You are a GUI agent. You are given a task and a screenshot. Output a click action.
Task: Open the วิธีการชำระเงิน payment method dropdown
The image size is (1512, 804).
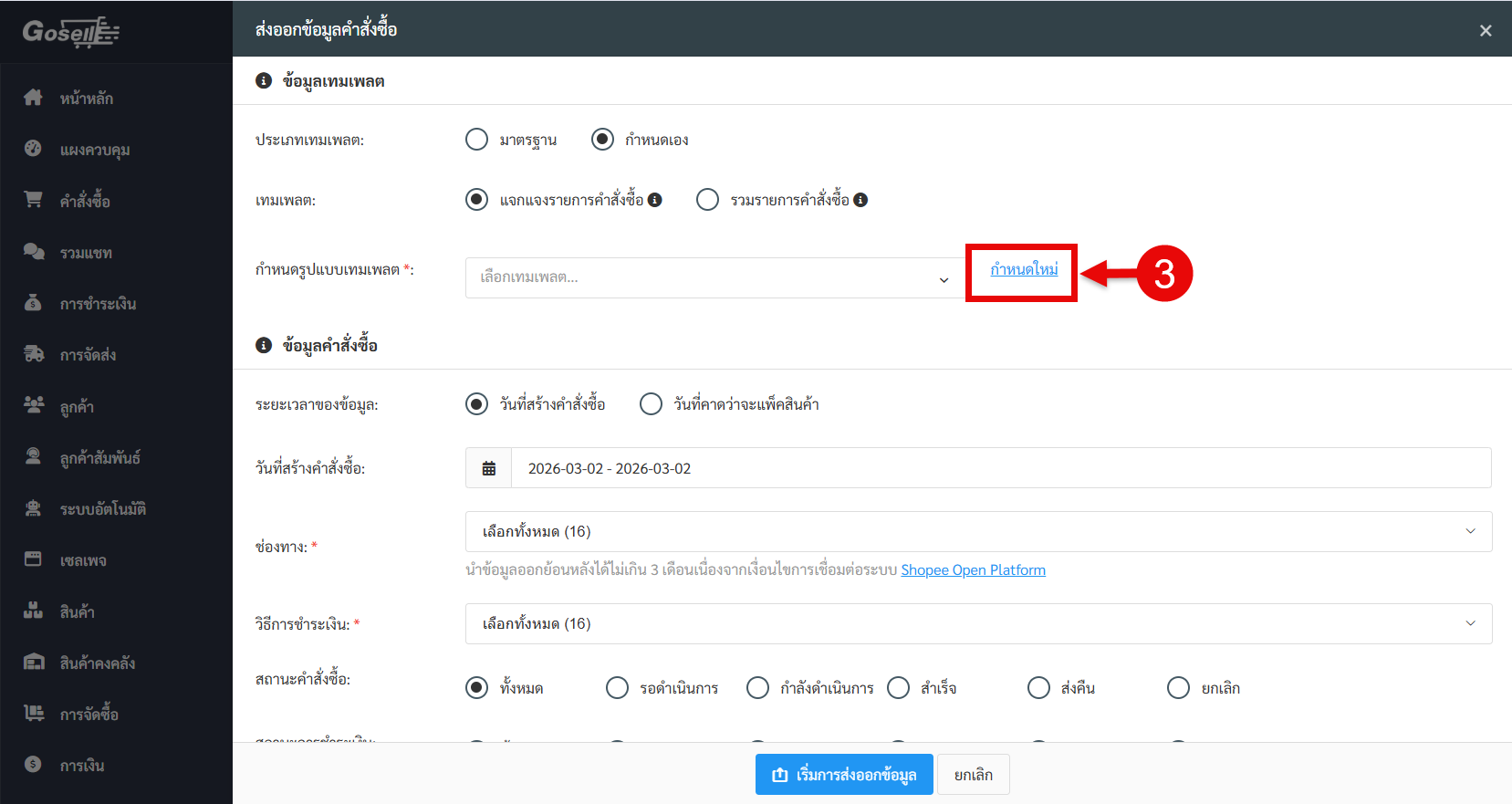[978, 624]
